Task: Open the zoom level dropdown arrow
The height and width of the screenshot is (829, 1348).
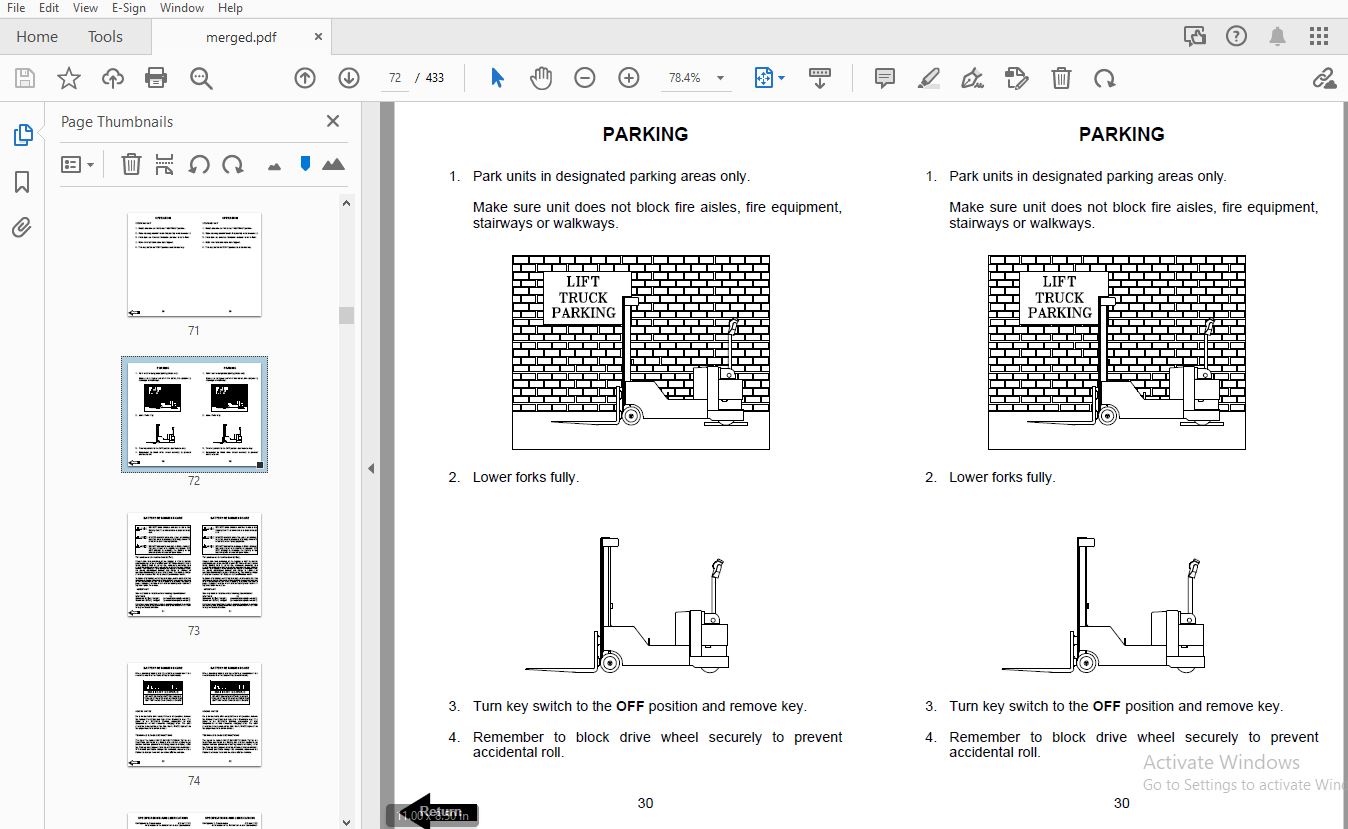Action: [x=720, y=78]
